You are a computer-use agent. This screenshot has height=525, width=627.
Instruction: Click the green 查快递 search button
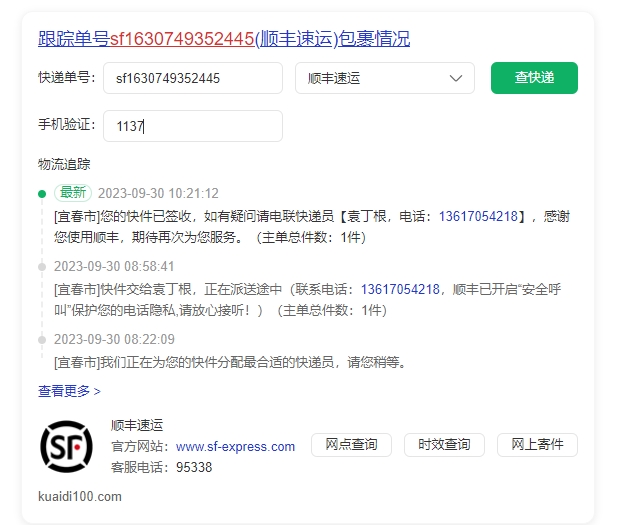(534, 78)
